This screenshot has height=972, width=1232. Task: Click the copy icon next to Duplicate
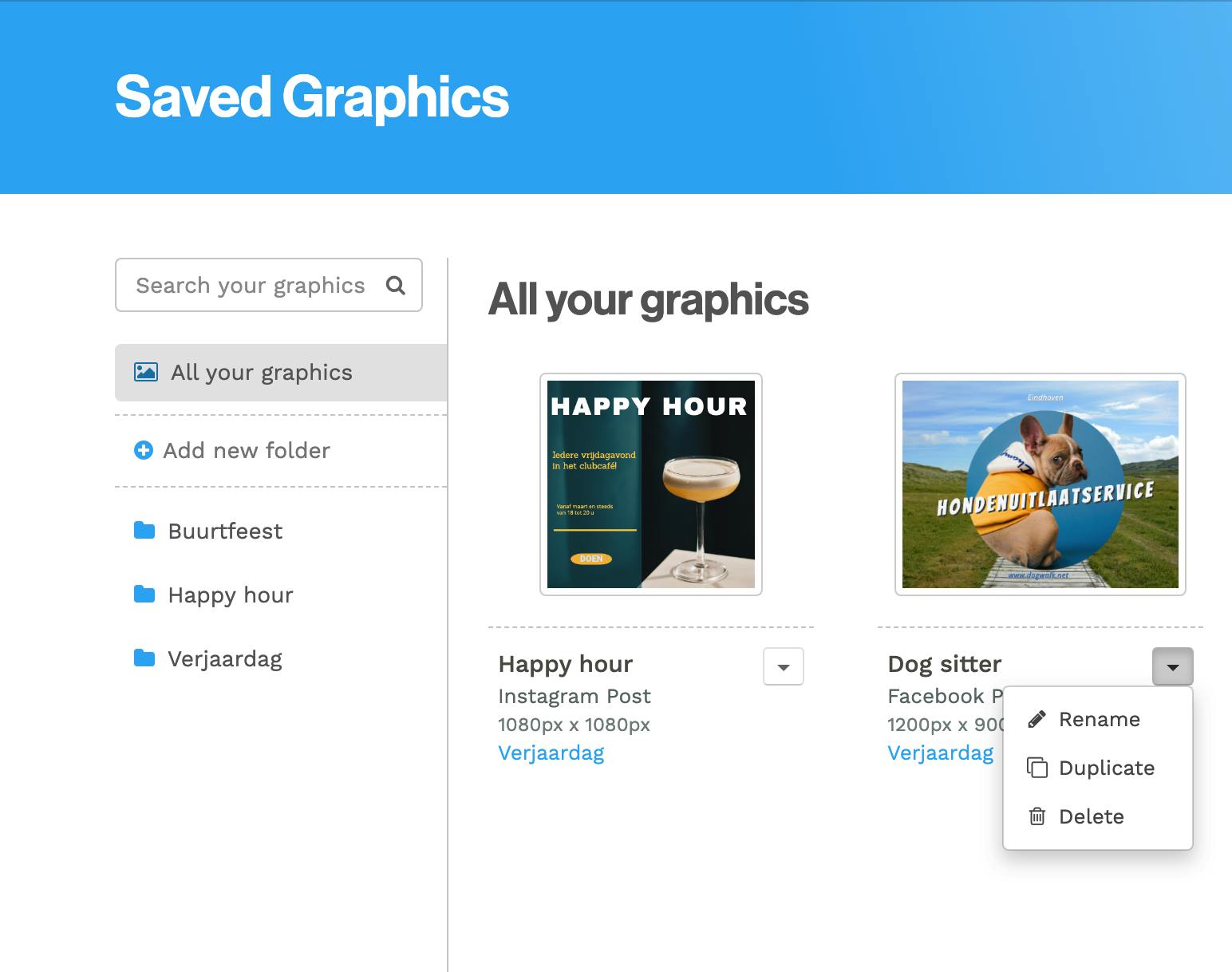1037,768
